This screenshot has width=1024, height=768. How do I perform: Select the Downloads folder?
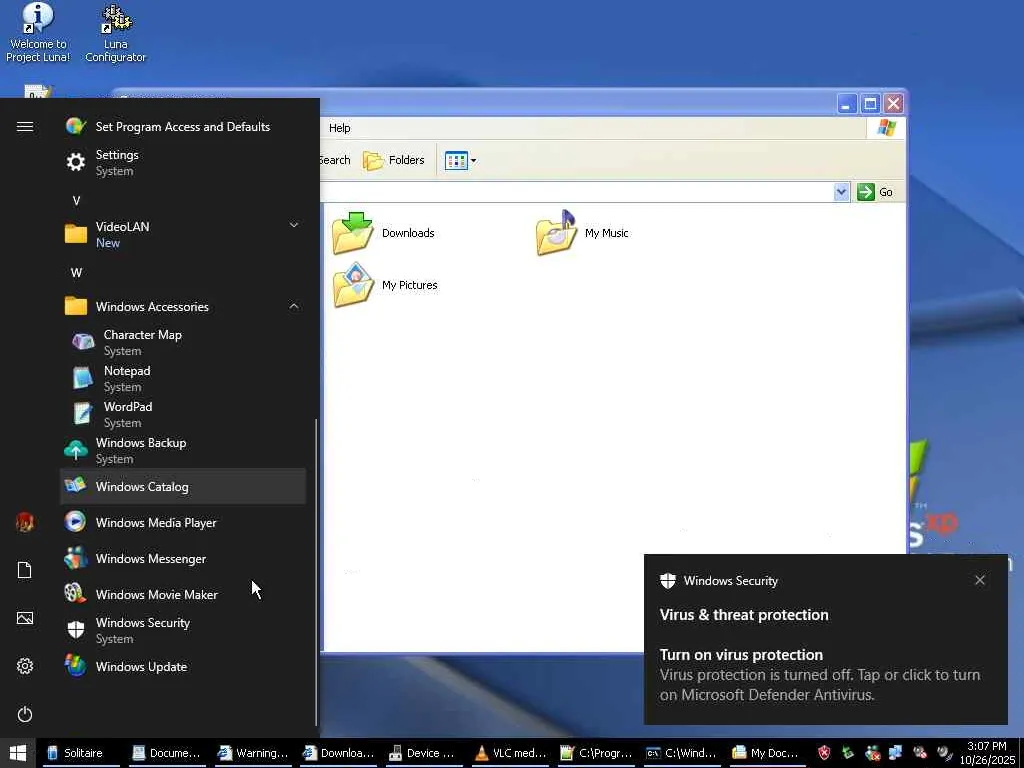(x=383, y=233)
